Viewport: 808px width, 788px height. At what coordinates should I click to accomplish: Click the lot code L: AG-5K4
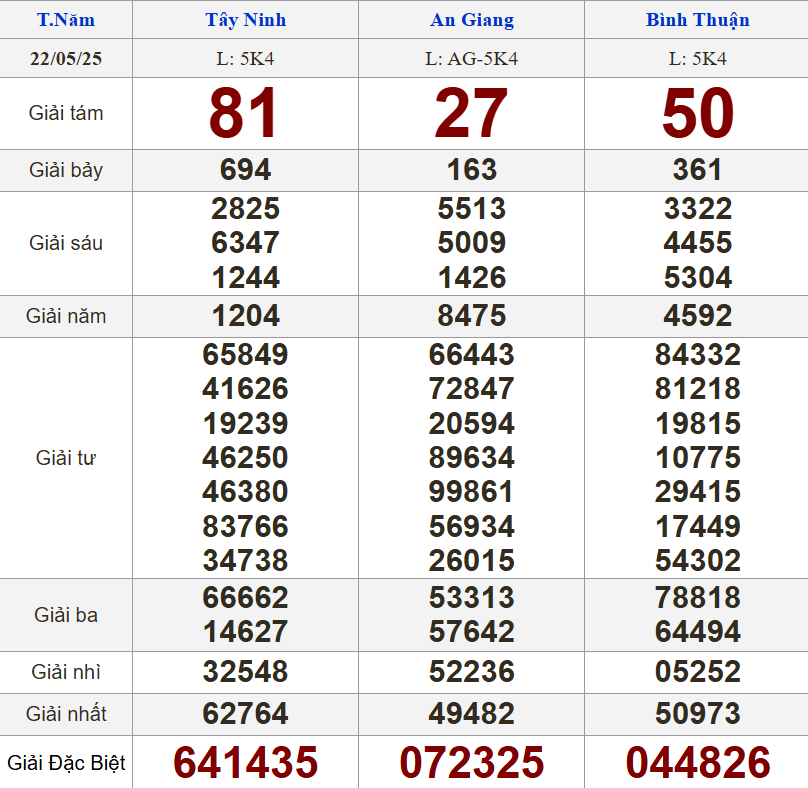point(472,59)
